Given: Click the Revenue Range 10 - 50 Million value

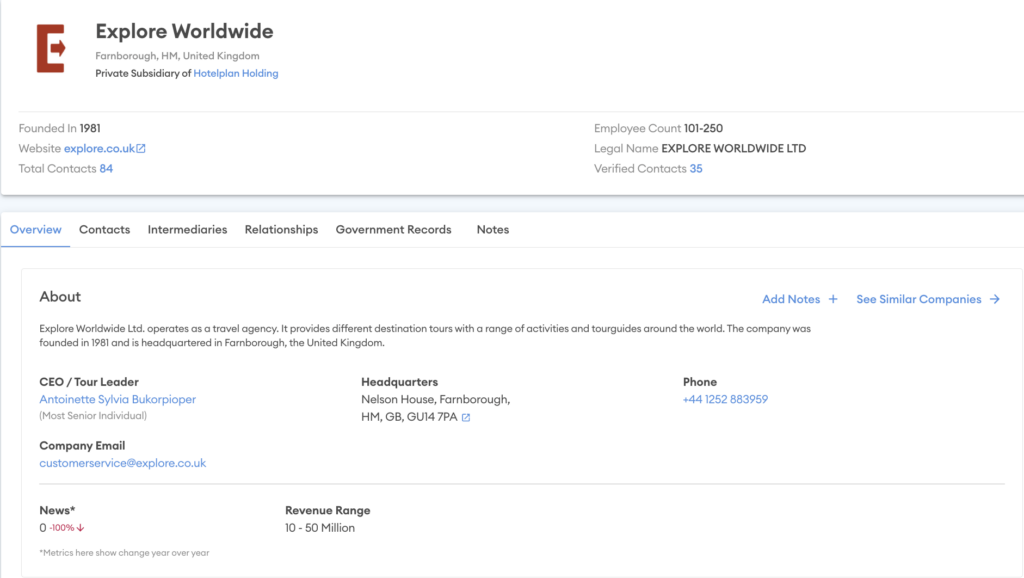Looking at the screenshot, I should [x=320, y=528].
